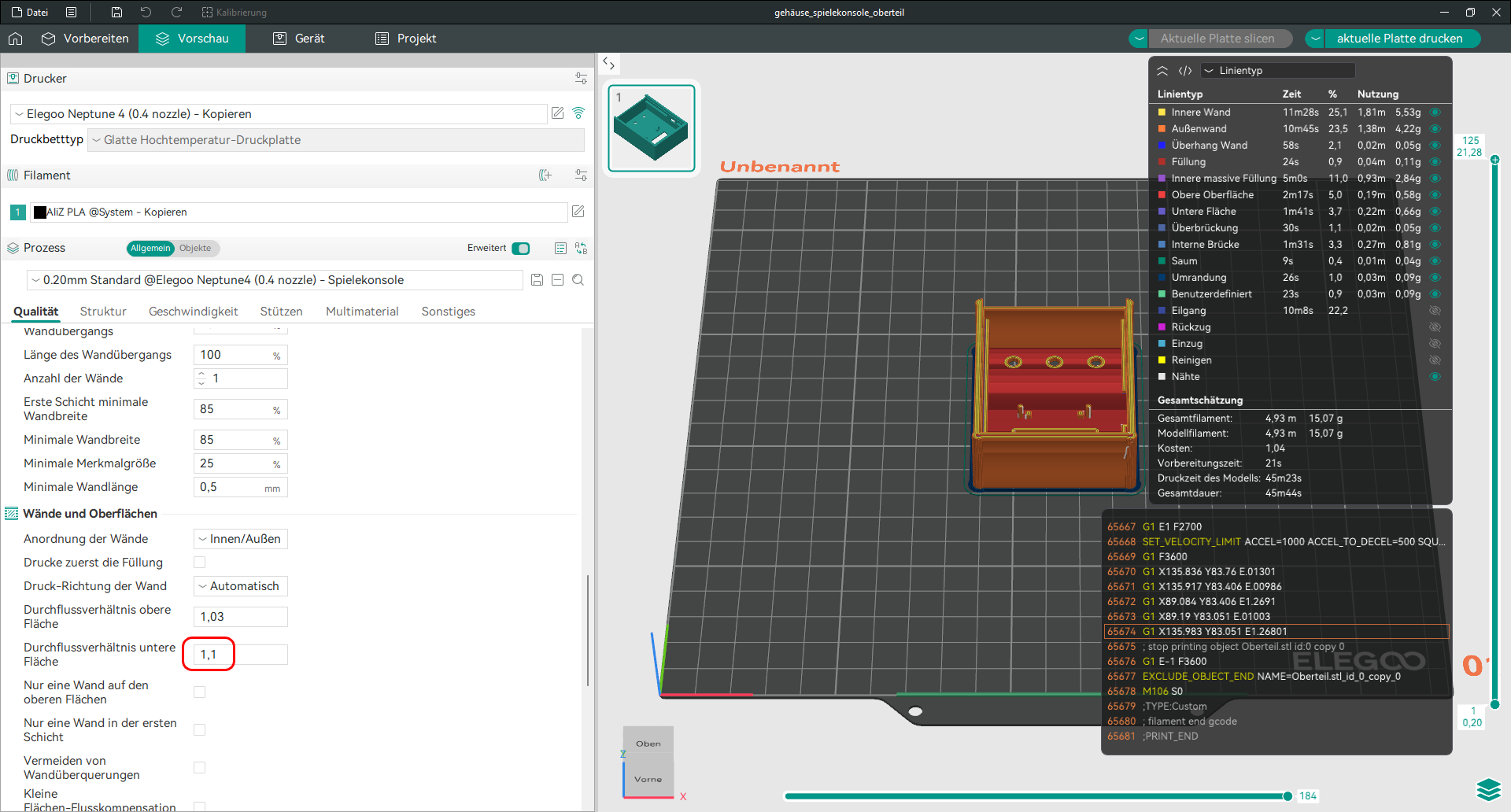1511x812 pixels.
Task: Open filament settings sliders icon
Action: tap(581, 175)
